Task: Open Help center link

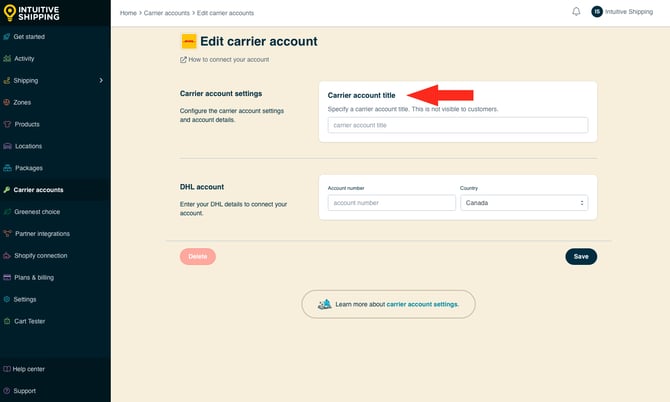Action: pyautogui.click(x=29, y=369)
